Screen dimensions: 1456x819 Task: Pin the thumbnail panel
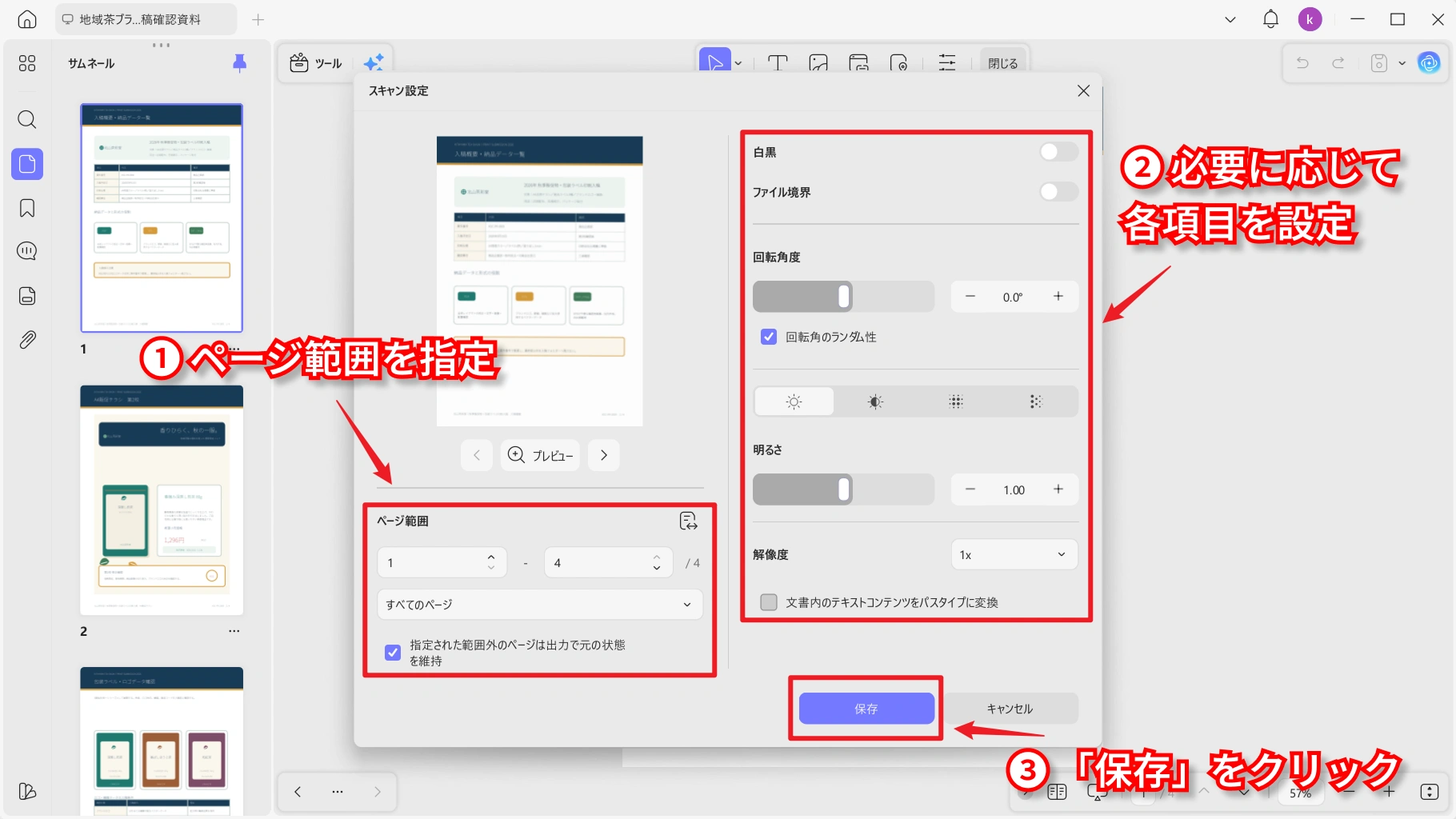point(239,63)
